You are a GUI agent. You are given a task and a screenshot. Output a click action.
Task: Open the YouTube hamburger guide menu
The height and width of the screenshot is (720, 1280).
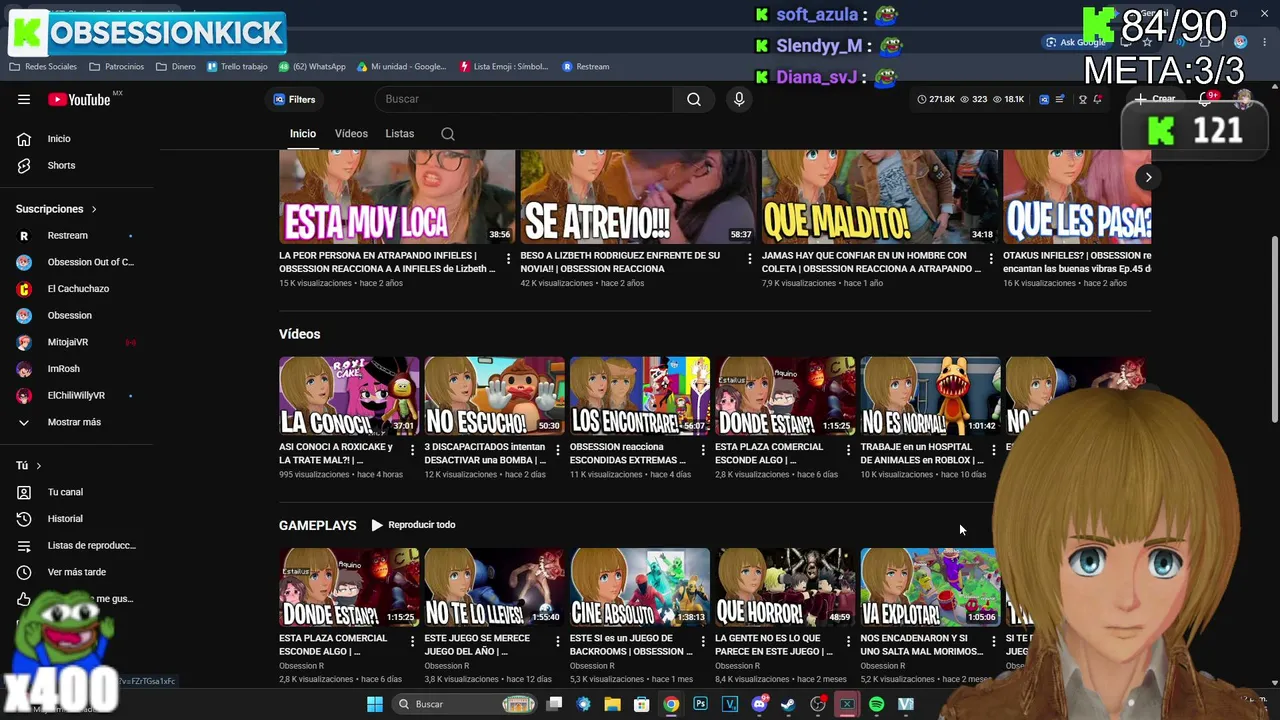(x=24, y=99)
